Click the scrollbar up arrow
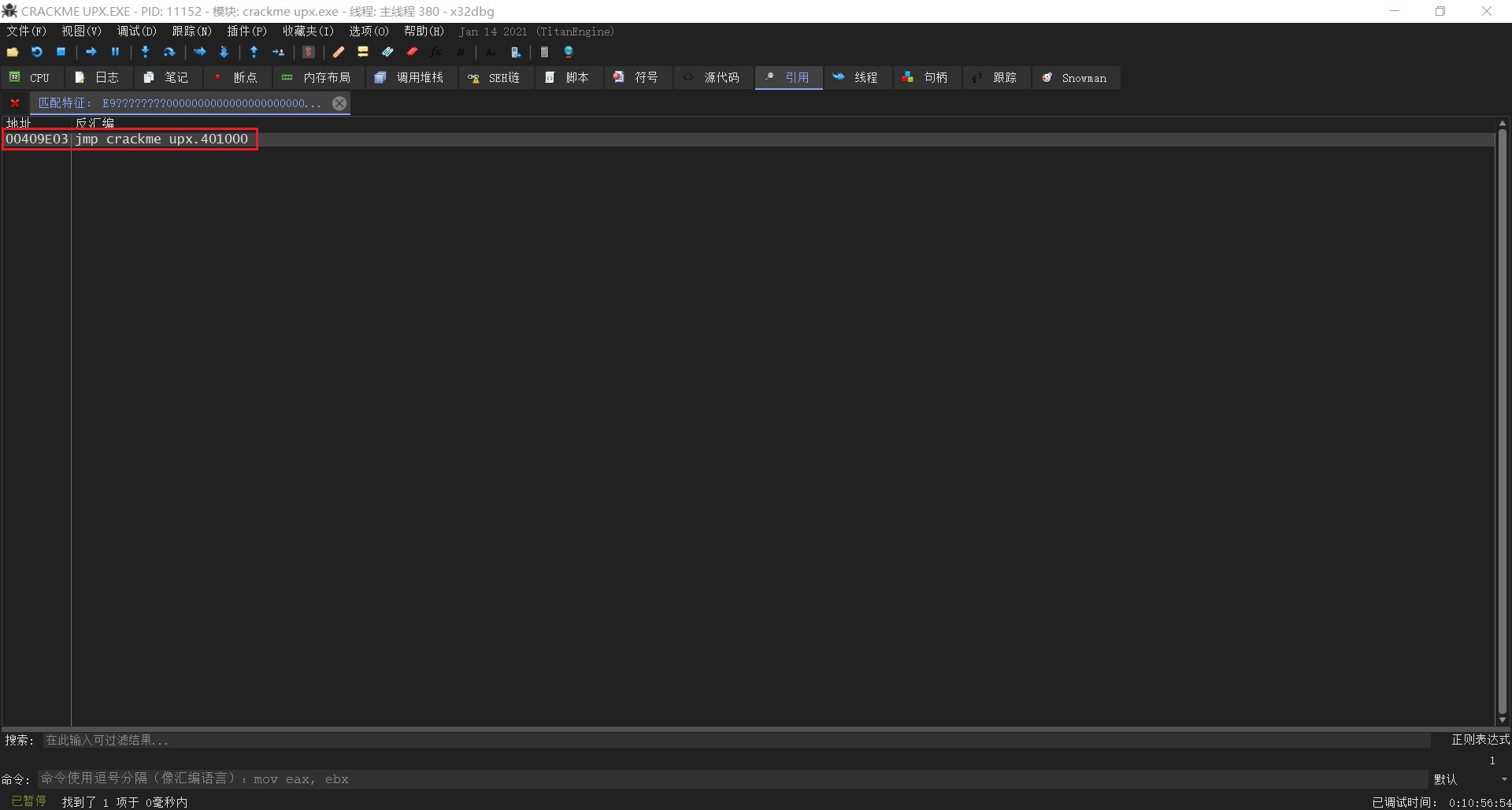Image resolution: width=1512 pixels, height=810 pixels. point(1503,124)
